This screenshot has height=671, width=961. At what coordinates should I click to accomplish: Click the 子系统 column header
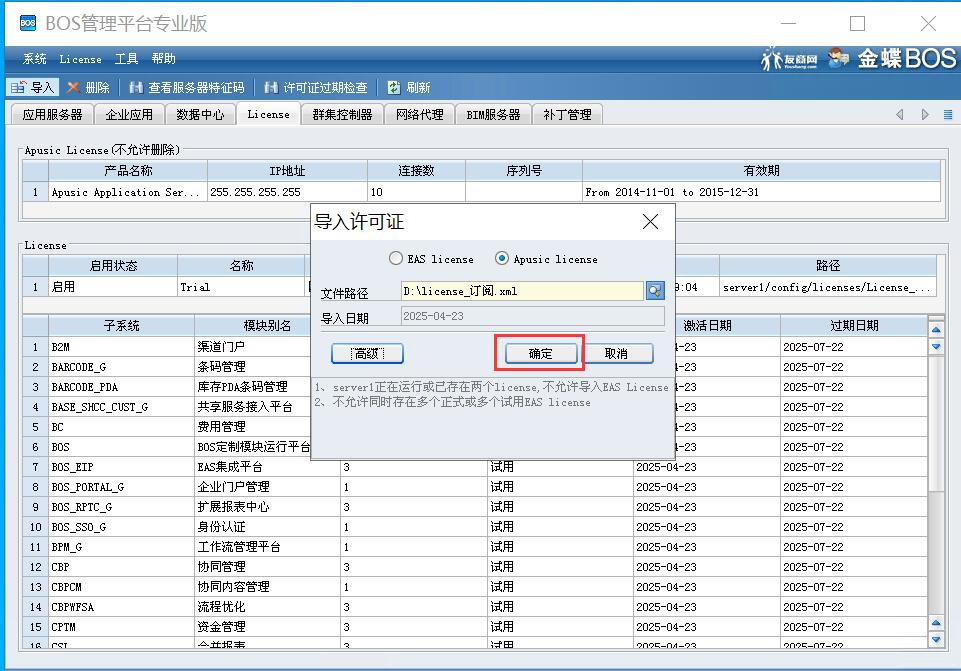point(121,326)
